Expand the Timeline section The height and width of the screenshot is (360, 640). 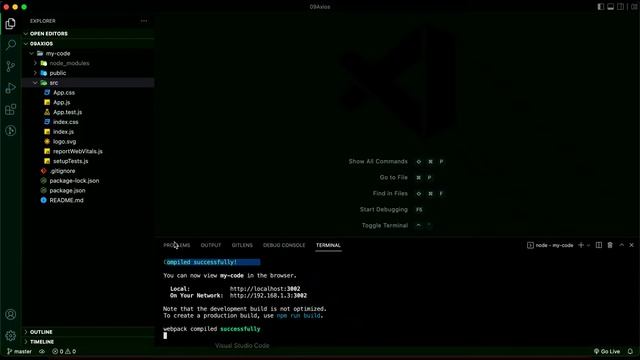tap(88, 342)
